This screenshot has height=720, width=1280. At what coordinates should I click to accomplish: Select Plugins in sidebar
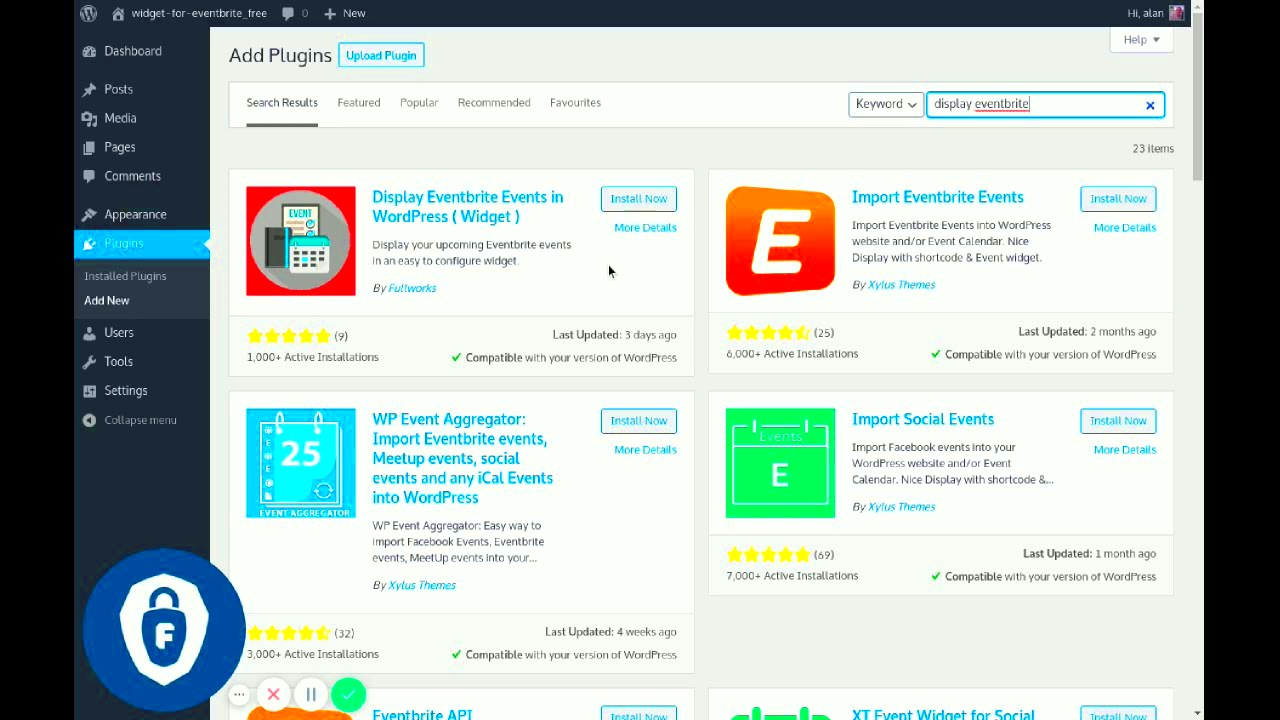point(142,243)
